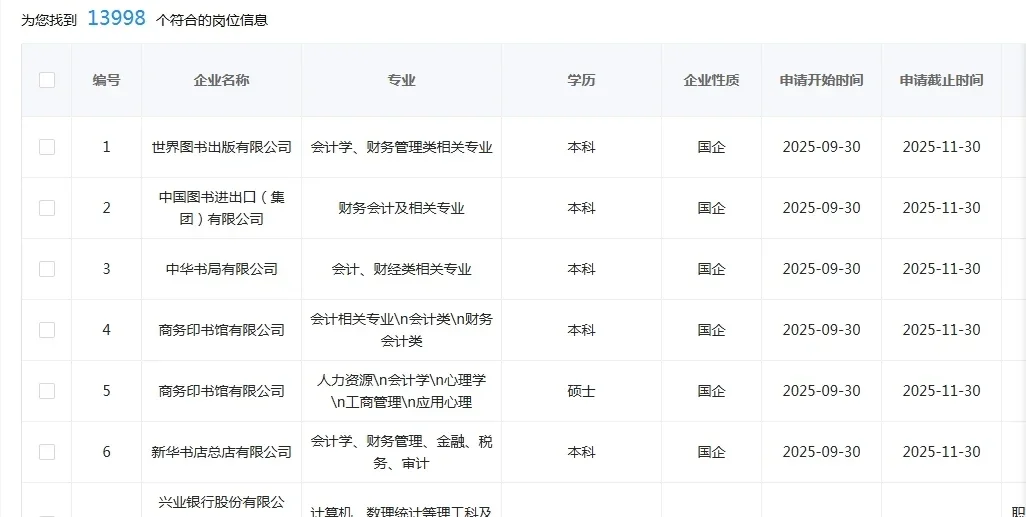This screenshot has height=517, width=1026.
Task: Click 本科 in the 世界图书出版 row
Action: (x=581, y=147)
